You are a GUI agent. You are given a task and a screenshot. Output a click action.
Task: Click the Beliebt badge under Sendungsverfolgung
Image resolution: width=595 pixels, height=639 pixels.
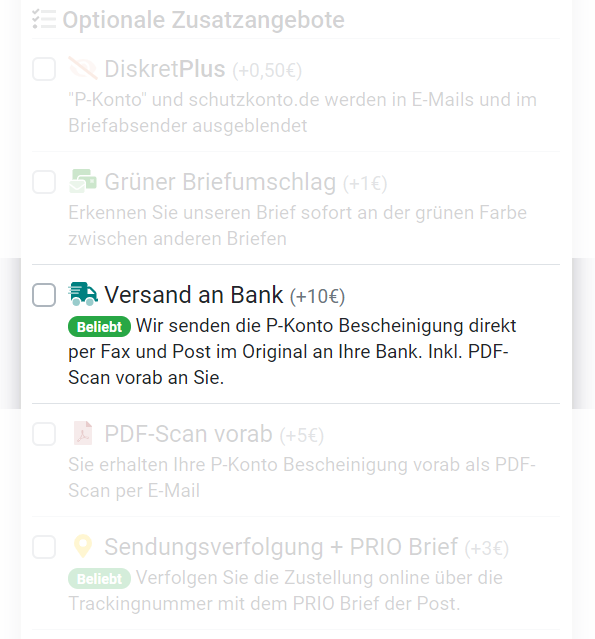click(x=99, y=579)
